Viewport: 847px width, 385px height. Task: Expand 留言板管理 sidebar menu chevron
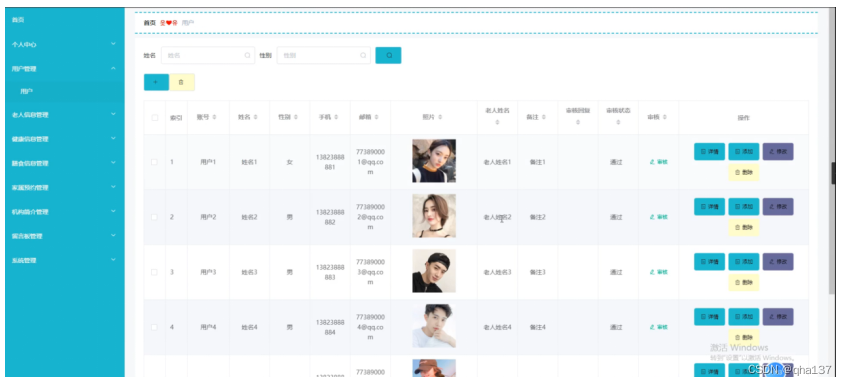[x=113, y=235]
